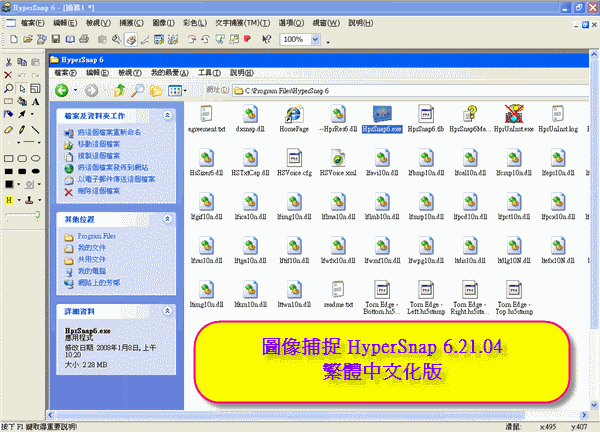Click the yellow highlight color swatch
Screen dimensions: 600x433
click(9, 199)
